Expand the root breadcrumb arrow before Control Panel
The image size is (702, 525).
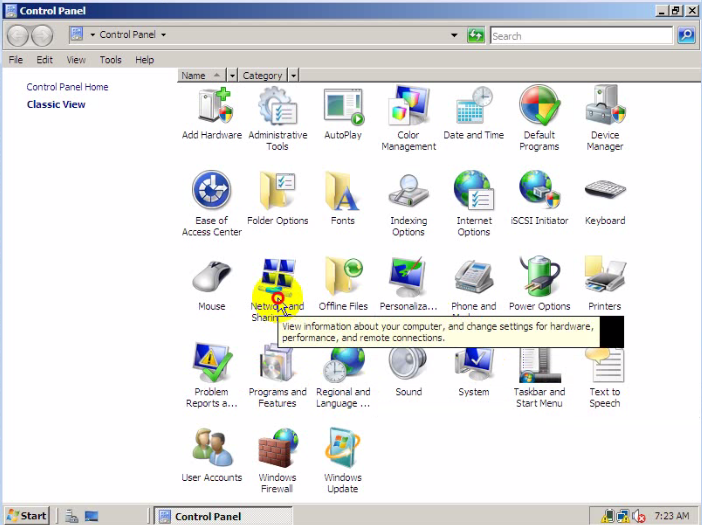tap(92, 34)
